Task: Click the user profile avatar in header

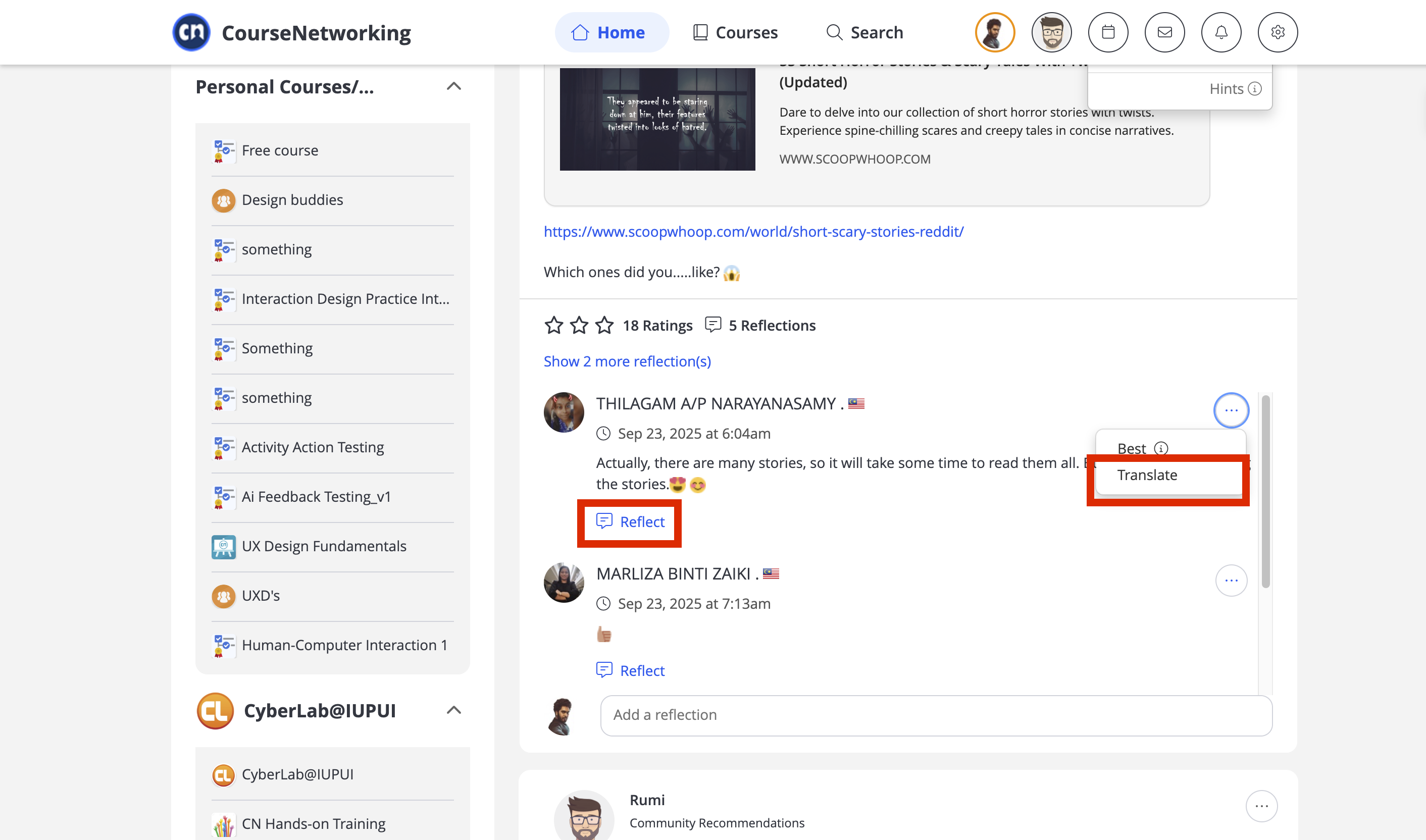Action: coord(995,32)
